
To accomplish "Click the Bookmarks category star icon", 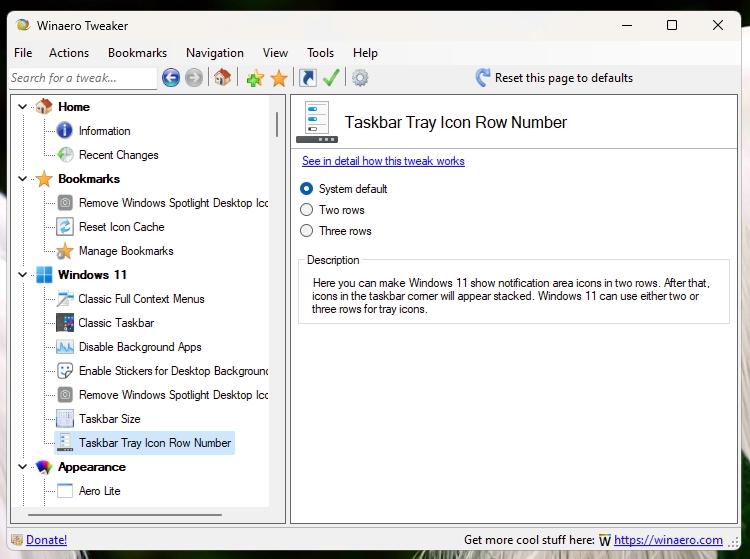I will tap(44, 179).
